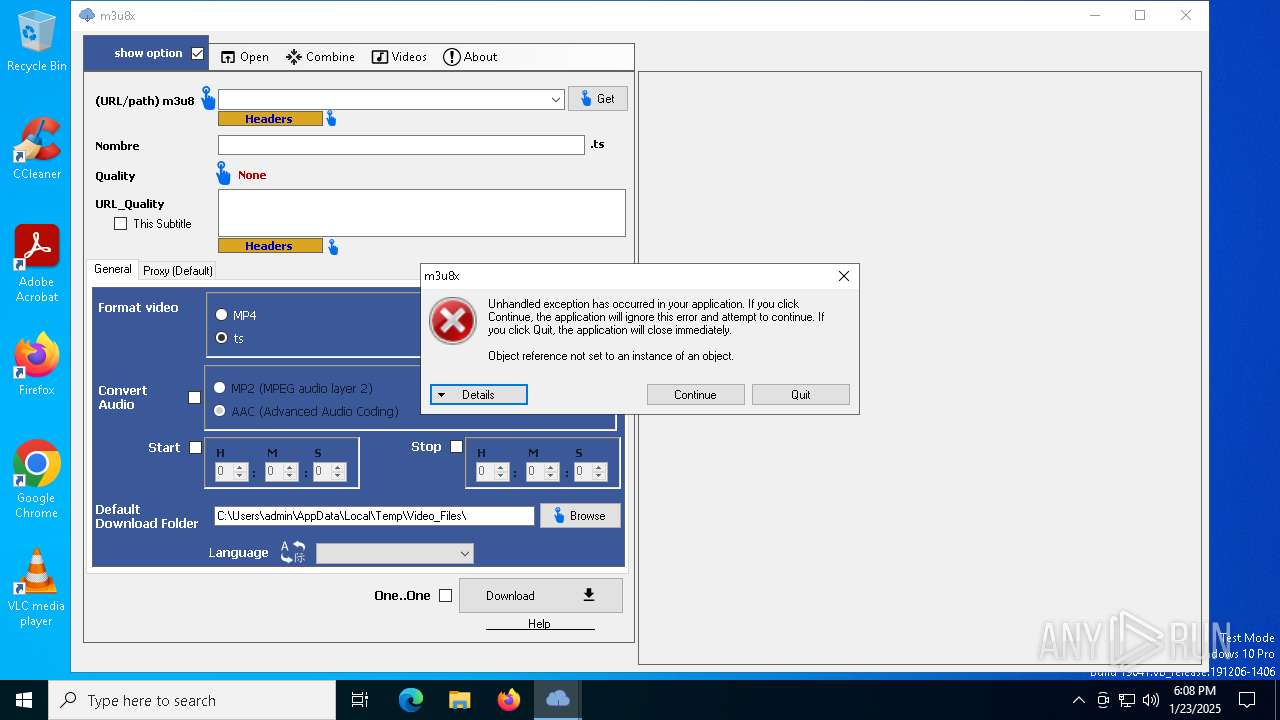The width and height of the screenshot is (1280, 720).
Task: Toggle the show option checkbox
Action: tap(198, 53)
